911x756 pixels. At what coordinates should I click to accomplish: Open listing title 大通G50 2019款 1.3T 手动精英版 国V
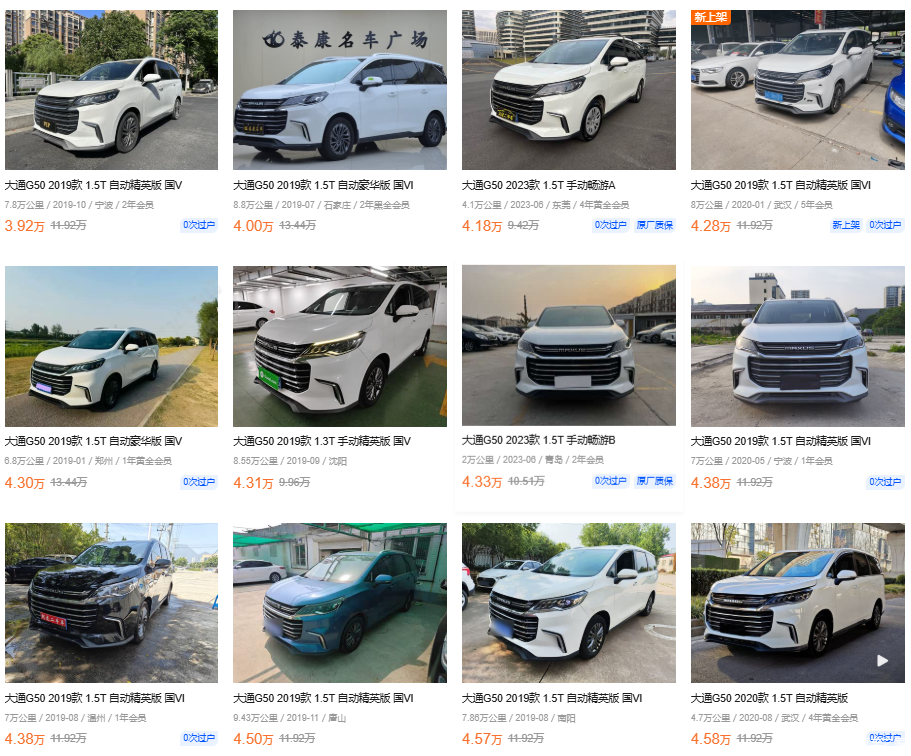click(x=322, y=441)
